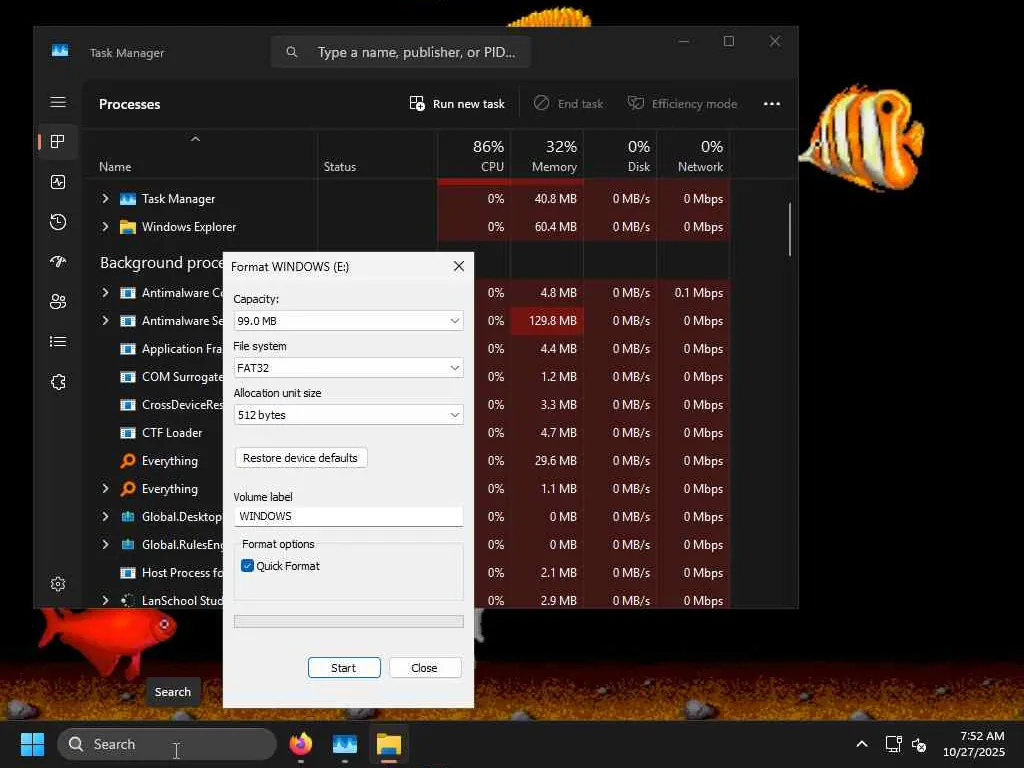The width and height of the screenshot is (1024, 768).
Task: Click the muted volume tray icon
Action: pos(919,744)
